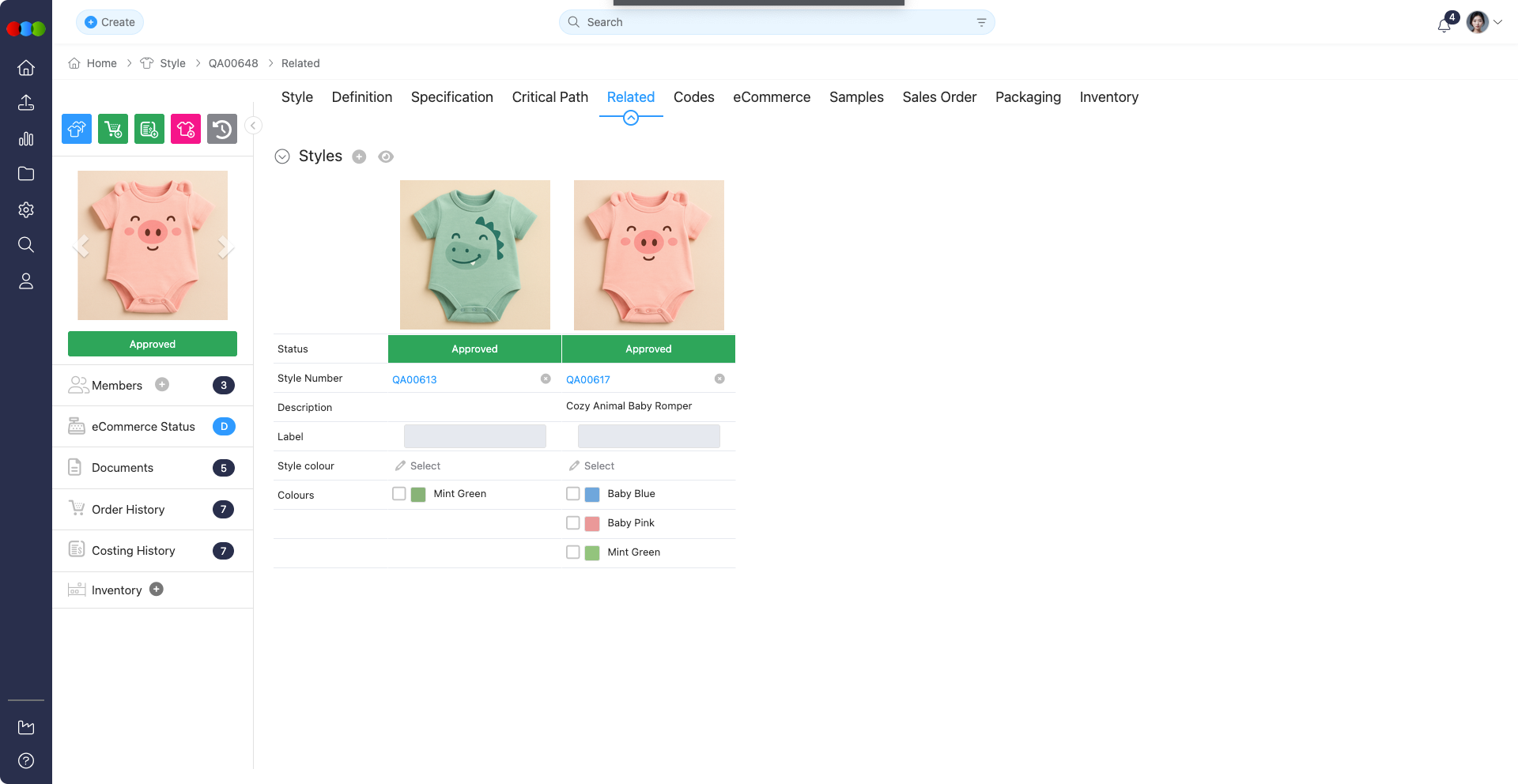Switch to the Specification tab
The width and height of the screenshot is (1518, 784).
click(x=452, y=97)
